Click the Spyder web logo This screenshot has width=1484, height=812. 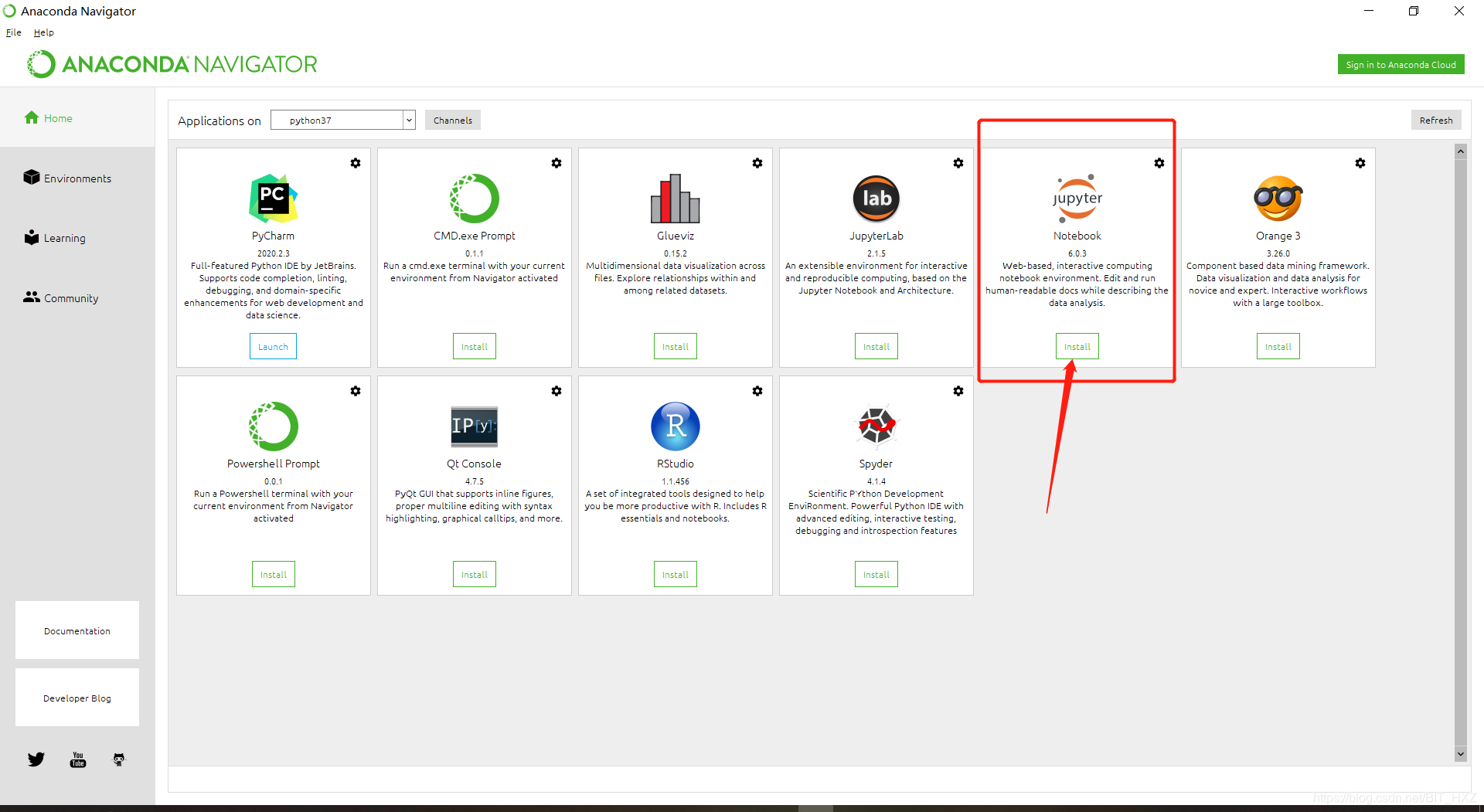coord(876,426)
